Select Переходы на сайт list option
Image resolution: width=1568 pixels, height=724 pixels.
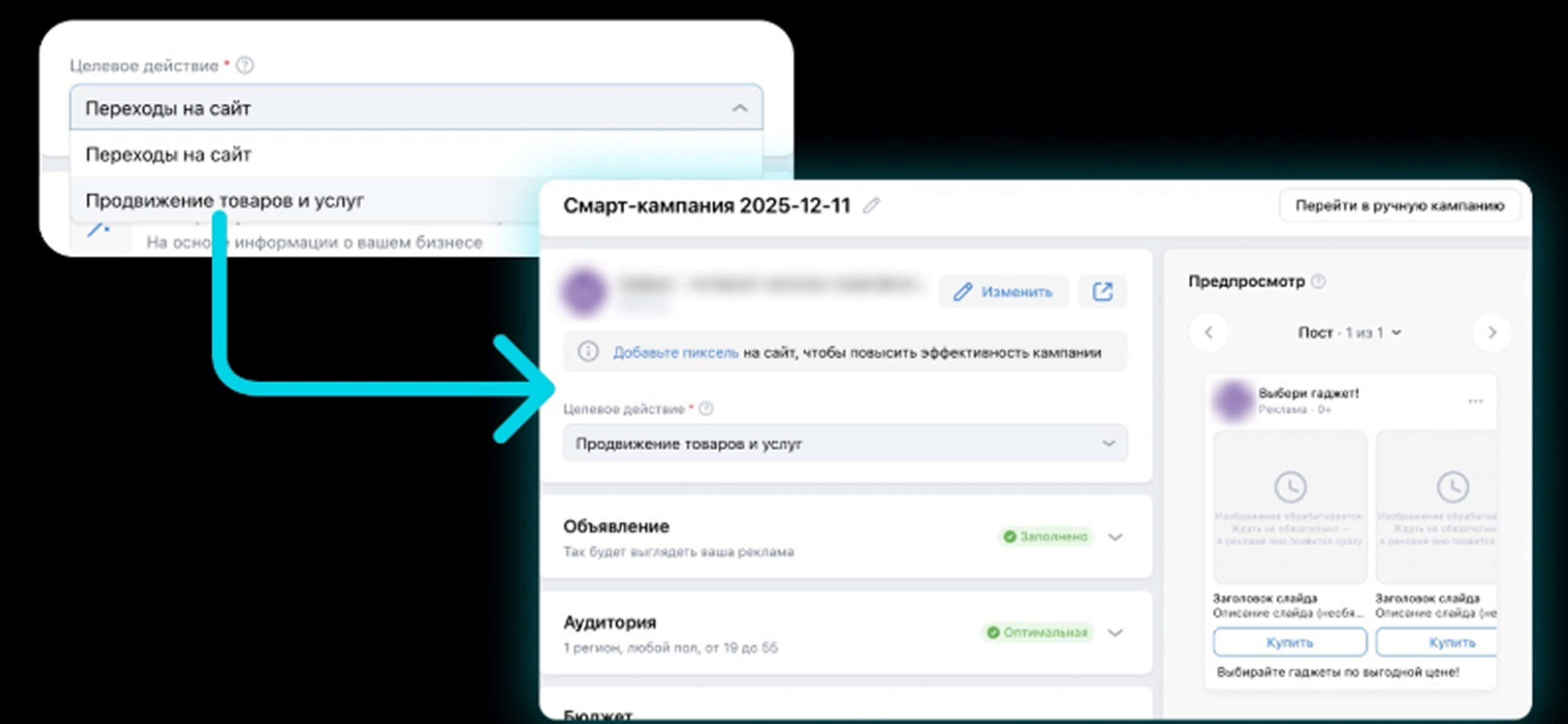coord(169,155)
